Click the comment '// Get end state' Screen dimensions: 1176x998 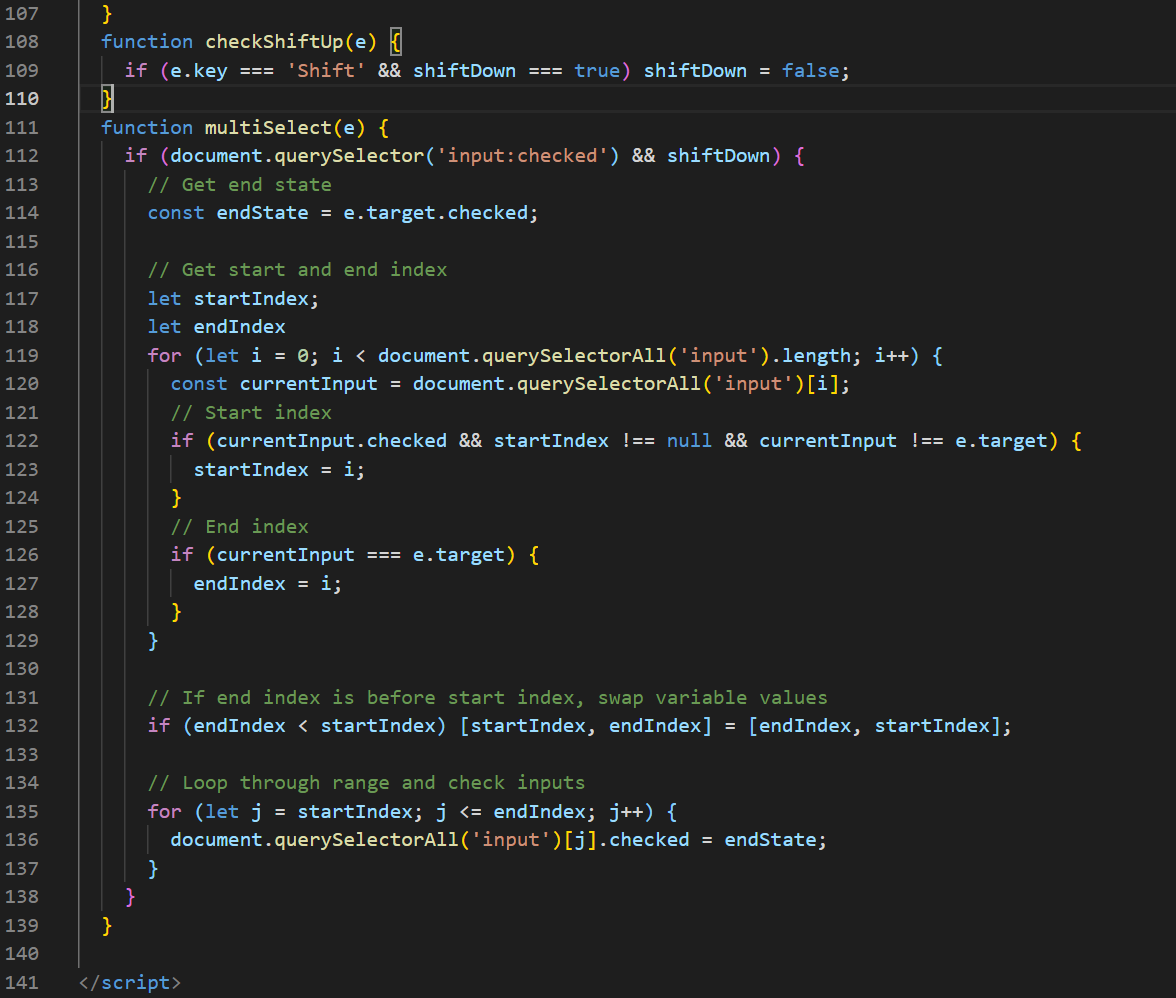point(240,184)
